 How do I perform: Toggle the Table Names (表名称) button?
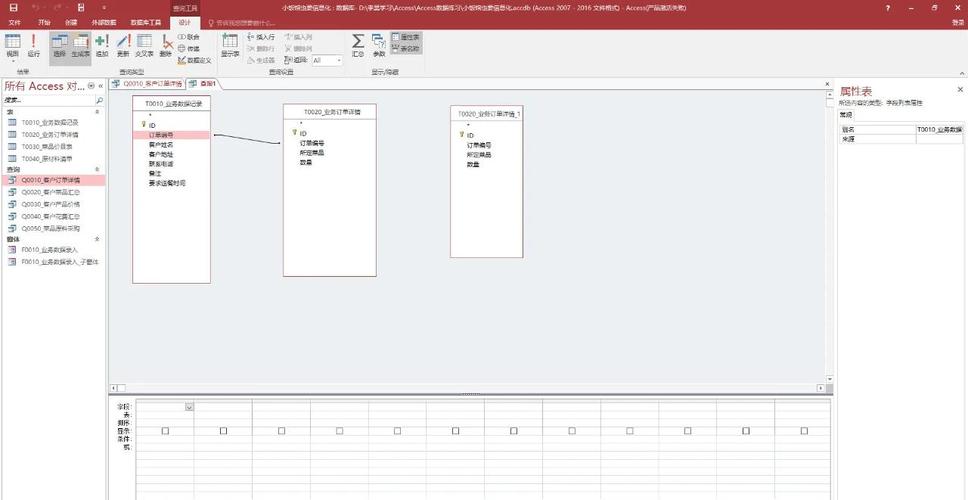pos(406,48)
